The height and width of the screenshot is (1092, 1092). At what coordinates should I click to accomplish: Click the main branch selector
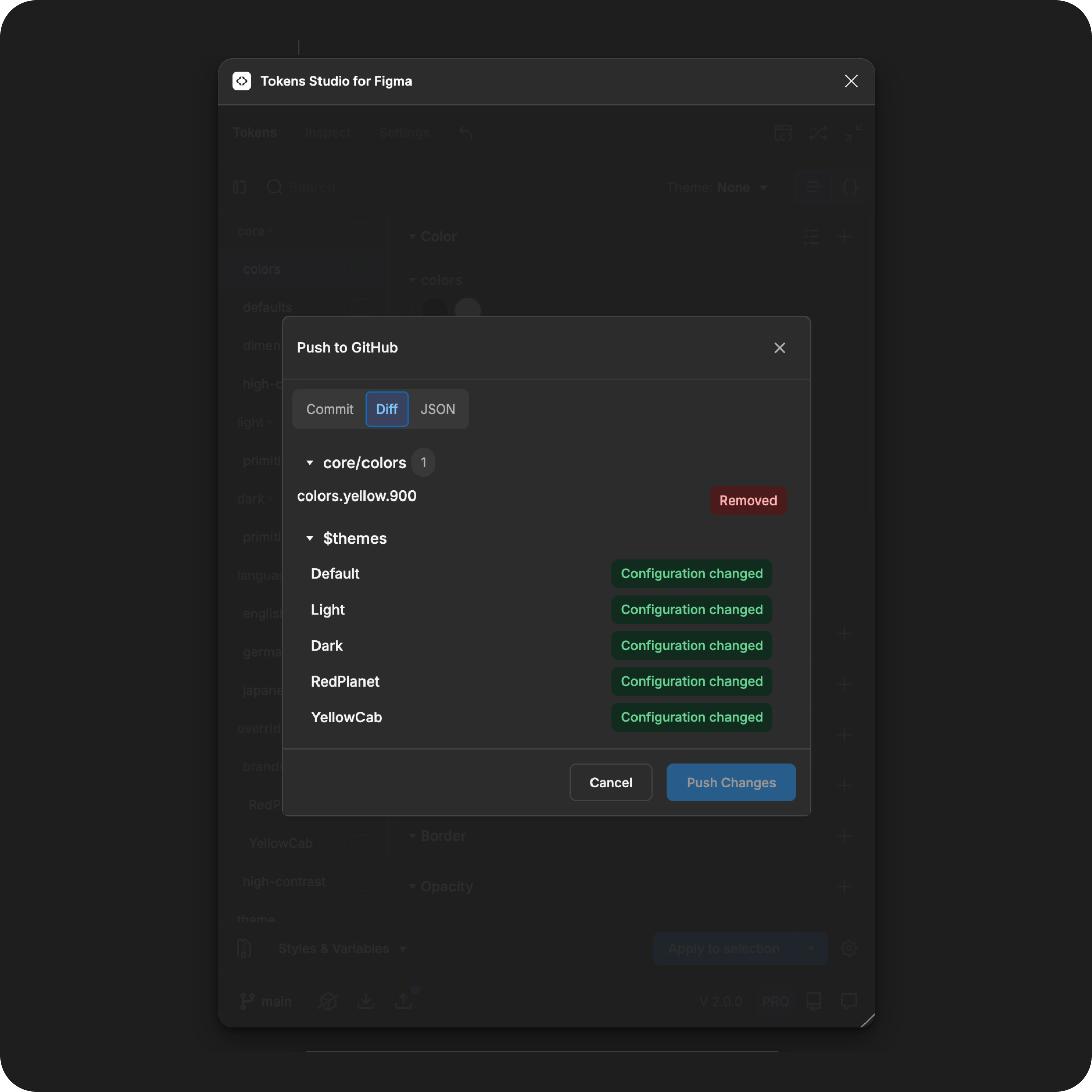point(265,1002)
